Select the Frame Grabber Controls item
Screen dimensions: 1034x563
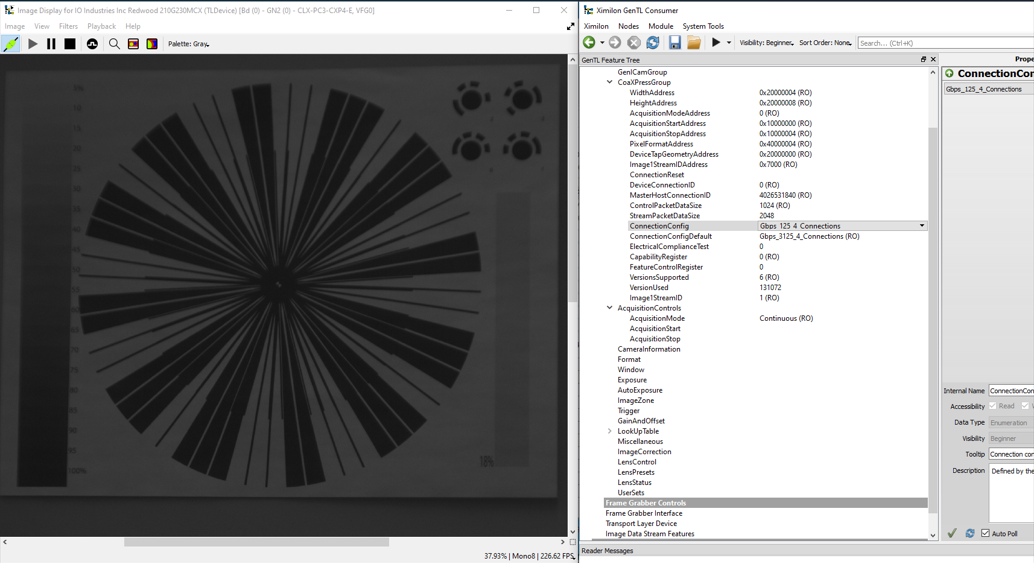[x=766, y=503]
